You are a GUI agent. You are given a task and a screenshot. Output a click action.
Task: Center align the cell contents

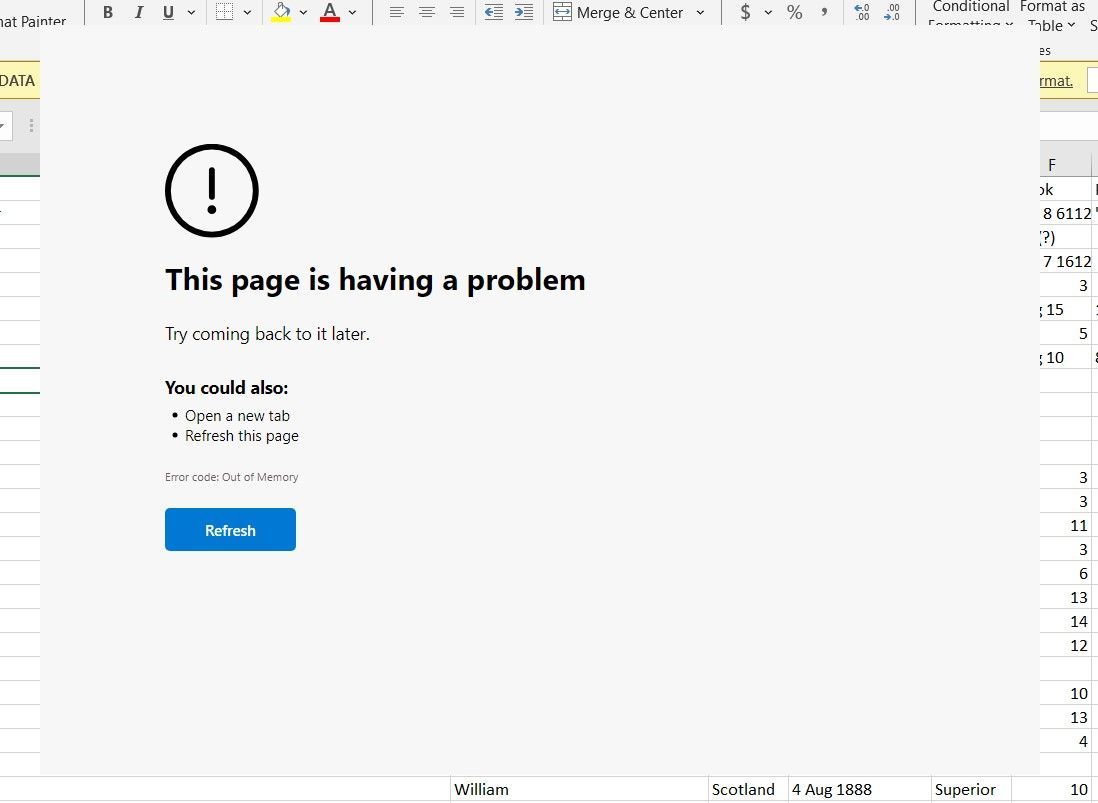pyautogui.click(x=427, y=12)
